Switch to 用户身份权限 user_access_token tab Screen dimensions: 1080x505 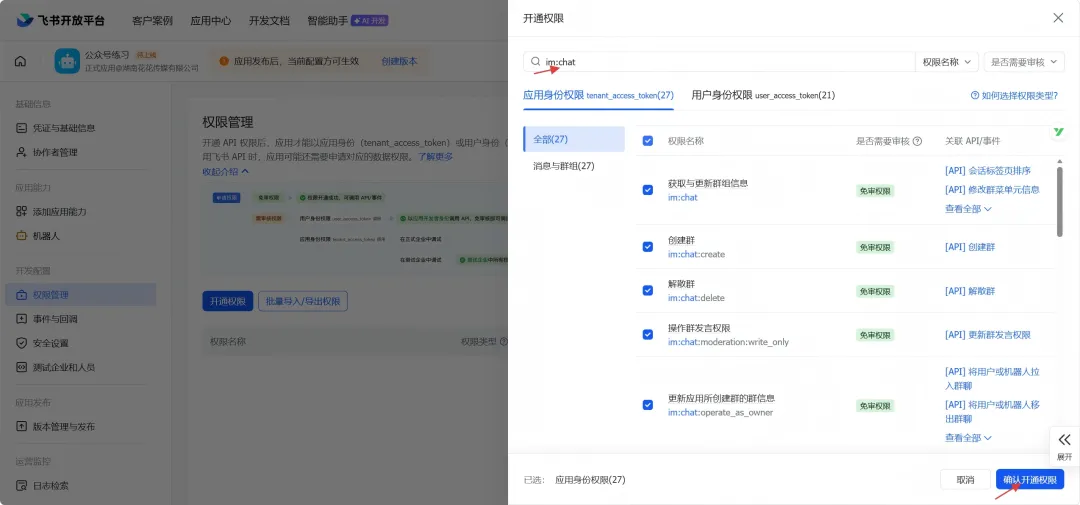tap(763, 95)
